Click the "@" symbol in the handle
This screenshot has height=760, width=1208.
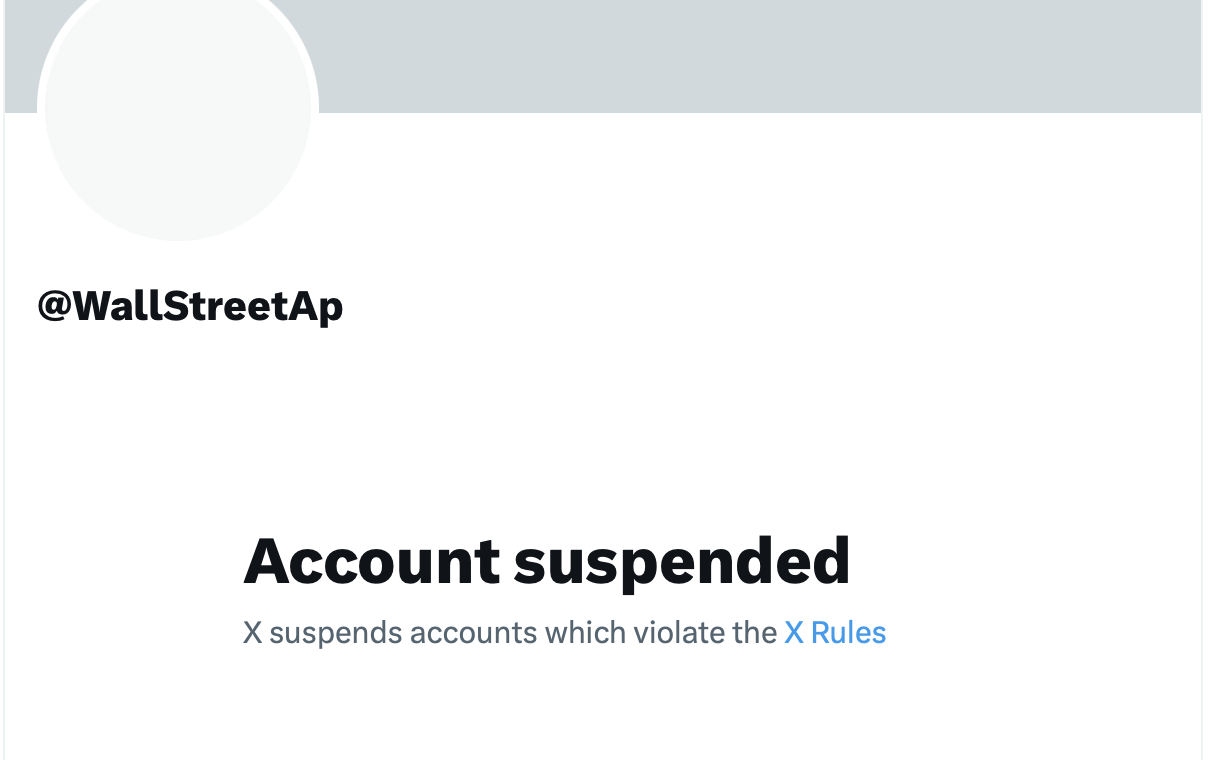click(x=53, y=306)
